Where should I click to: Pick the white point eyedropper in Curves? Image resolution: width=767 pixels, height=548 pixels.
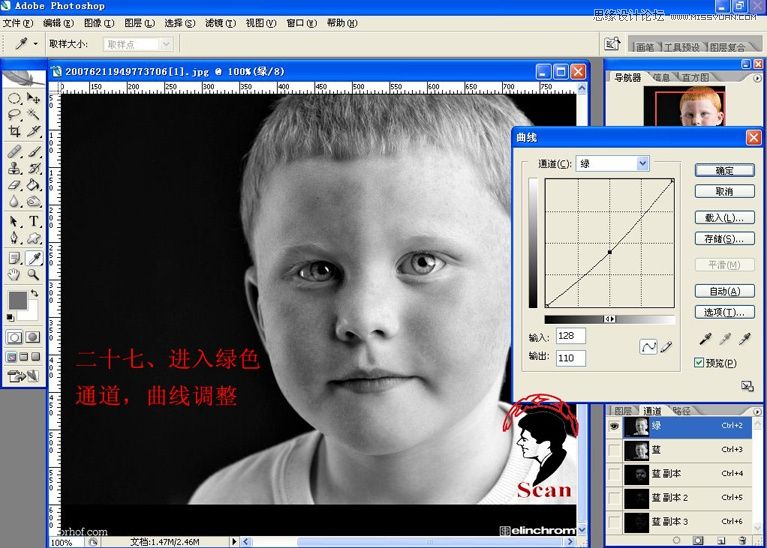744,338
